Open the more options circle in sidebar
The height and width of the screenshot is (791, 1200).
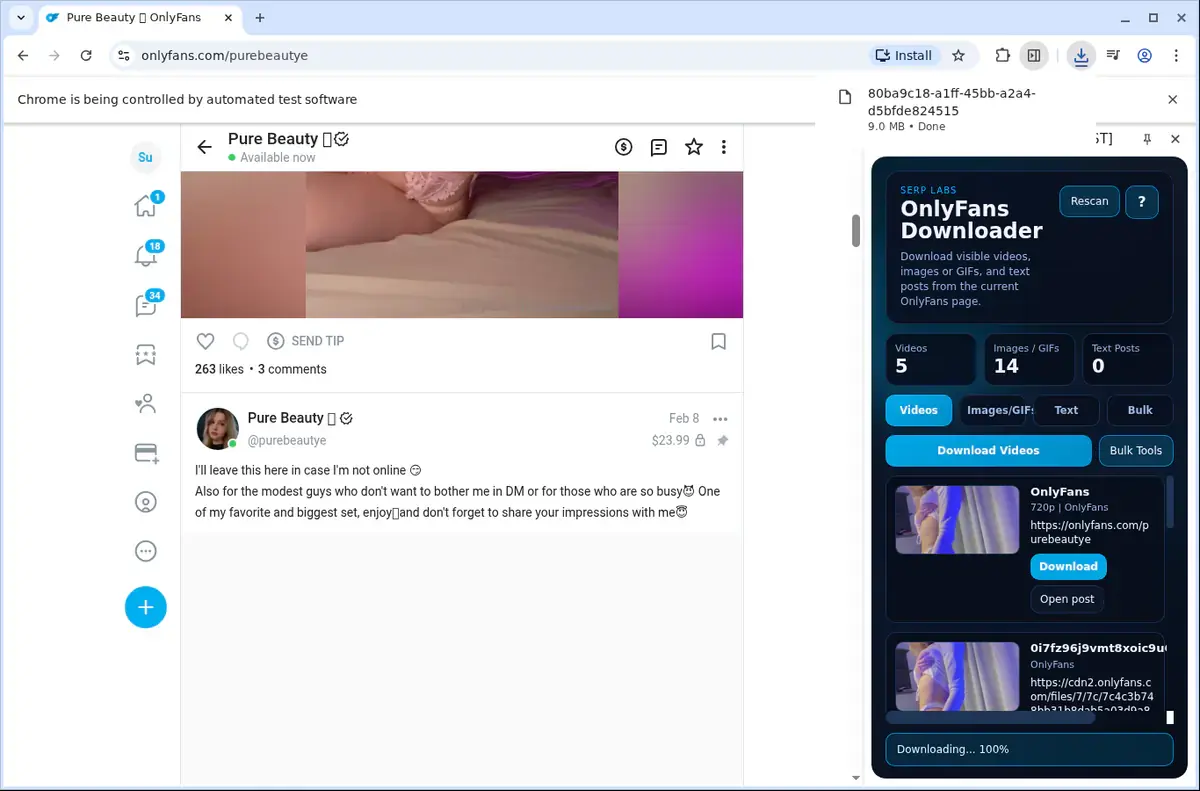point(146,551)
